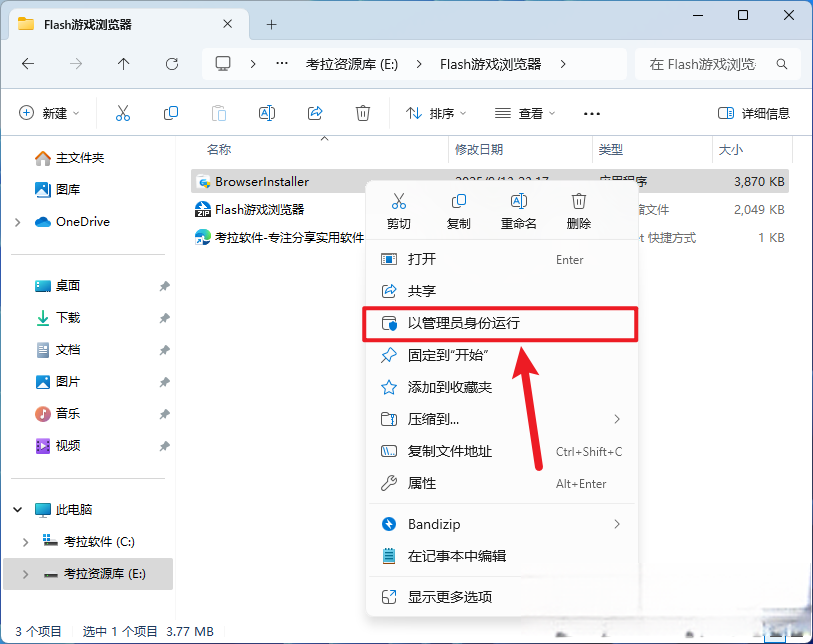Select 显示更多选项 in the context menu
This screenshot has width=813, height=644.
point(501,597)
